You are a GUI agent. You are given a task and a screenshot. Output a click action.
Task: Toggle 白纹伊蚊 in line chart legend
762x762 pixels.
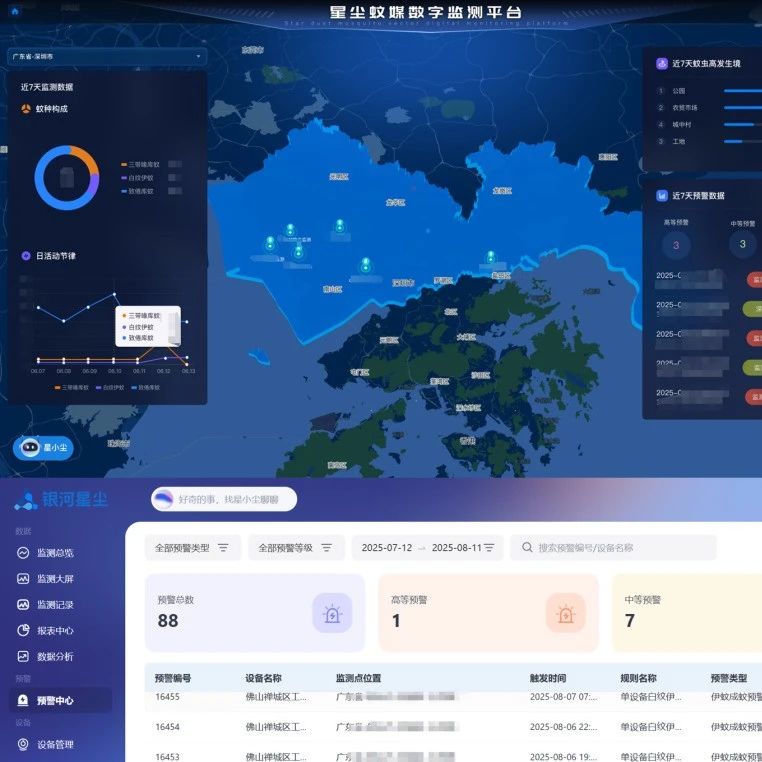click(110, 388)
